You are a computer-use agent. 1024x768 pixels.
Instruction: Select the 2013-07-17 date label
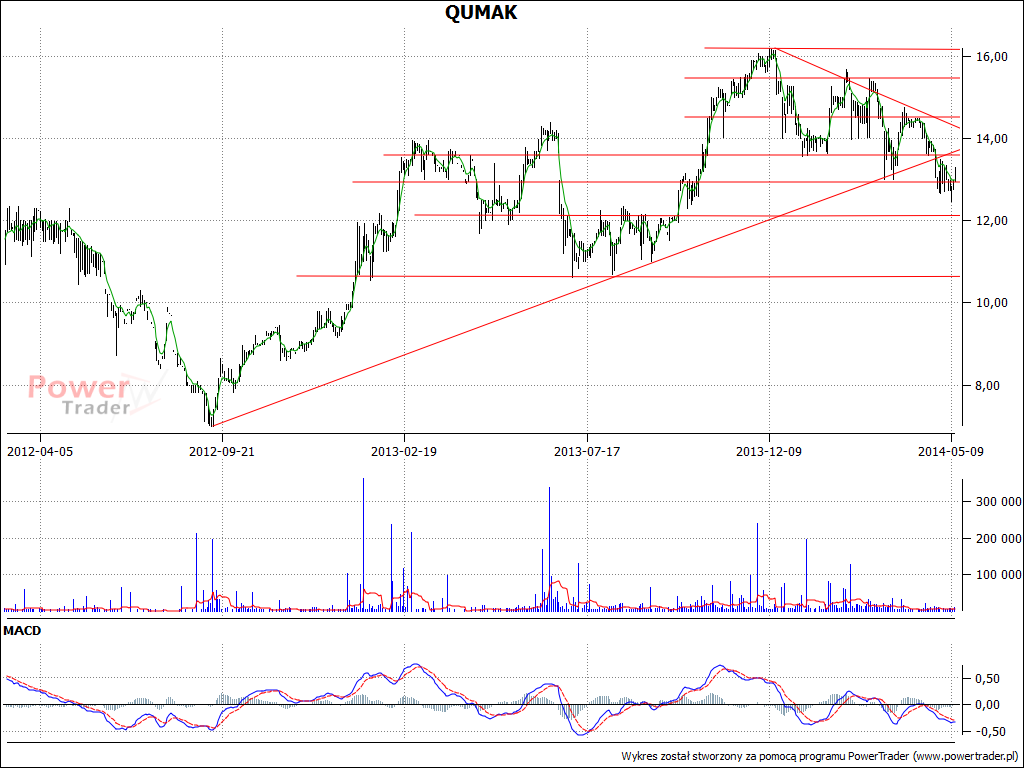click(586, 451)
